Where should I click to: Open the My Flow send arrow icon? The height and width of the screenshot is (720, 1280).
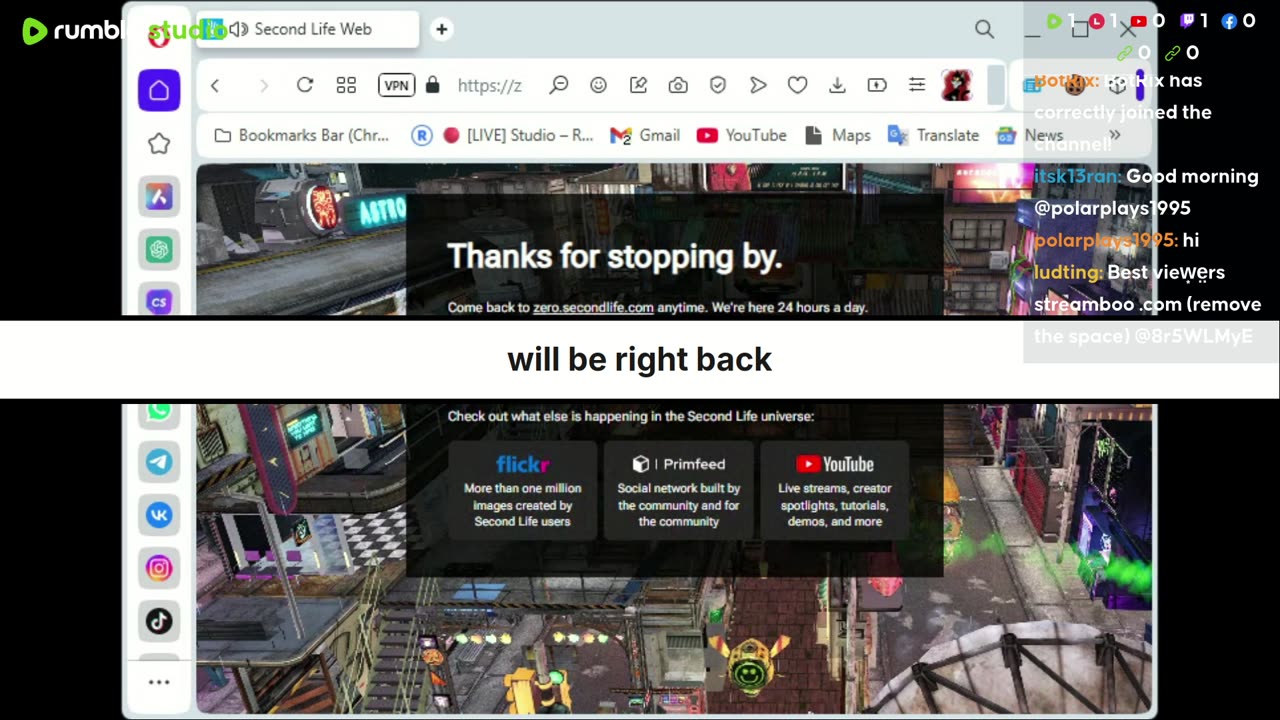click(x=758, y=86)
